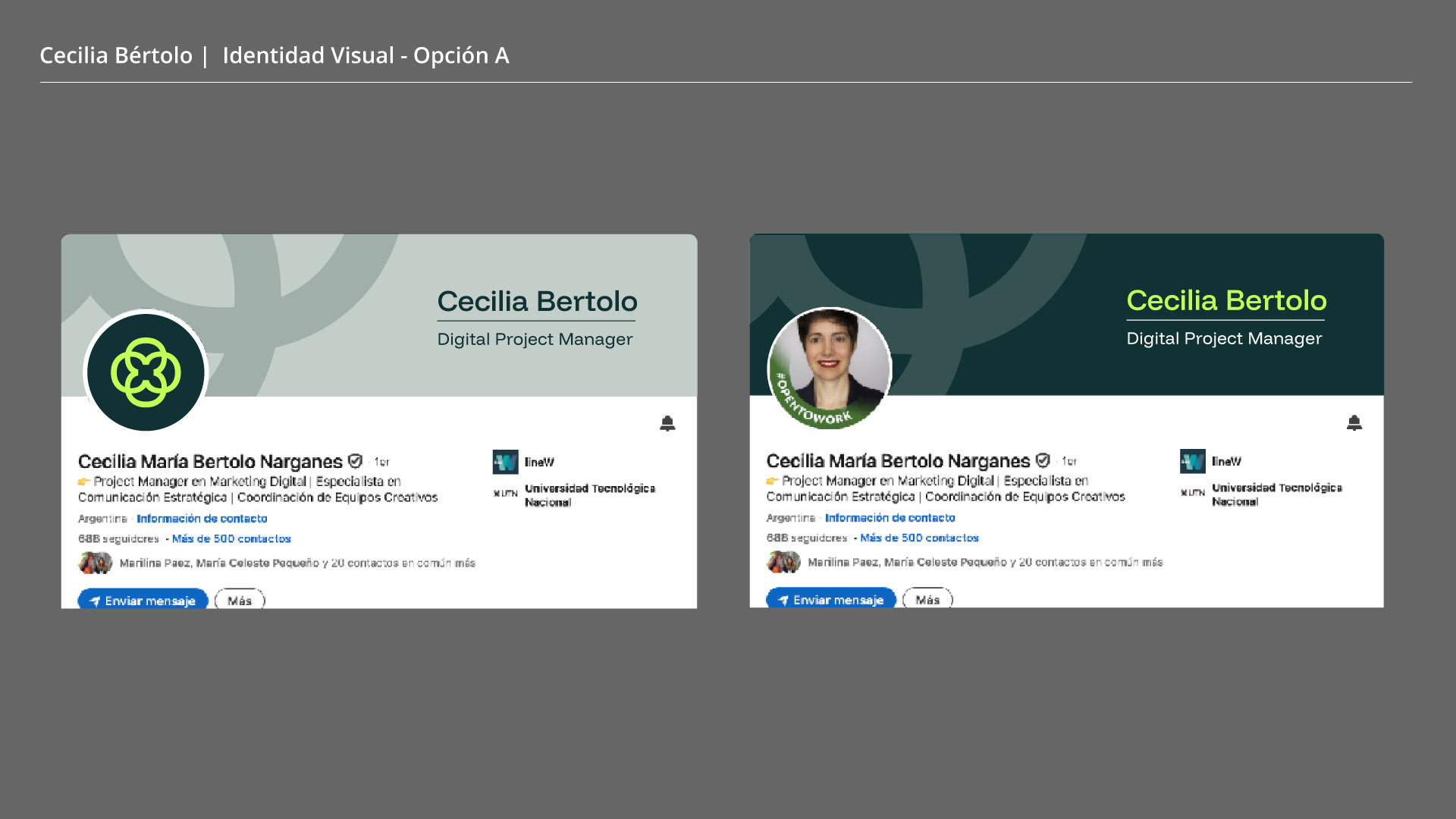Open Información de contacto on left profile
Image resolution: width=1456 pixels, height=819 pixels.
click(x=202, y=519)
